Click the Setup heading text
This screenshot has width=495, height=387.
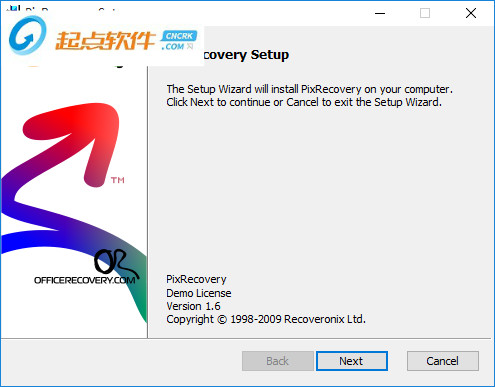point(246,55)
